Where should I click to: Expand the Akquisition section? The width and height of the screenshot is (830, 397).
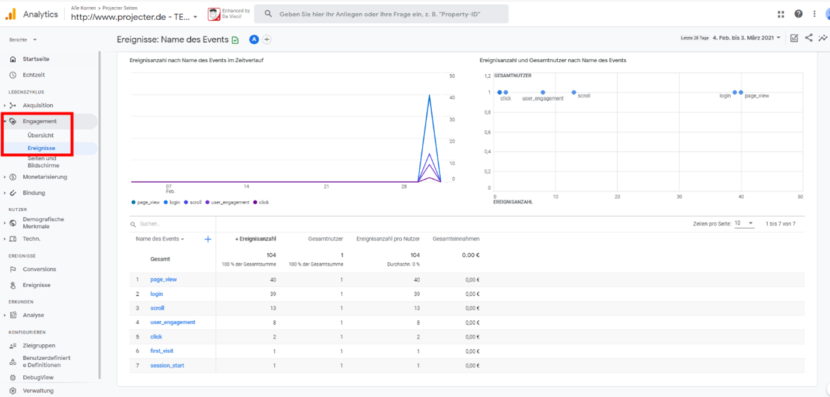pyautogui.click(x=37, y=105)
